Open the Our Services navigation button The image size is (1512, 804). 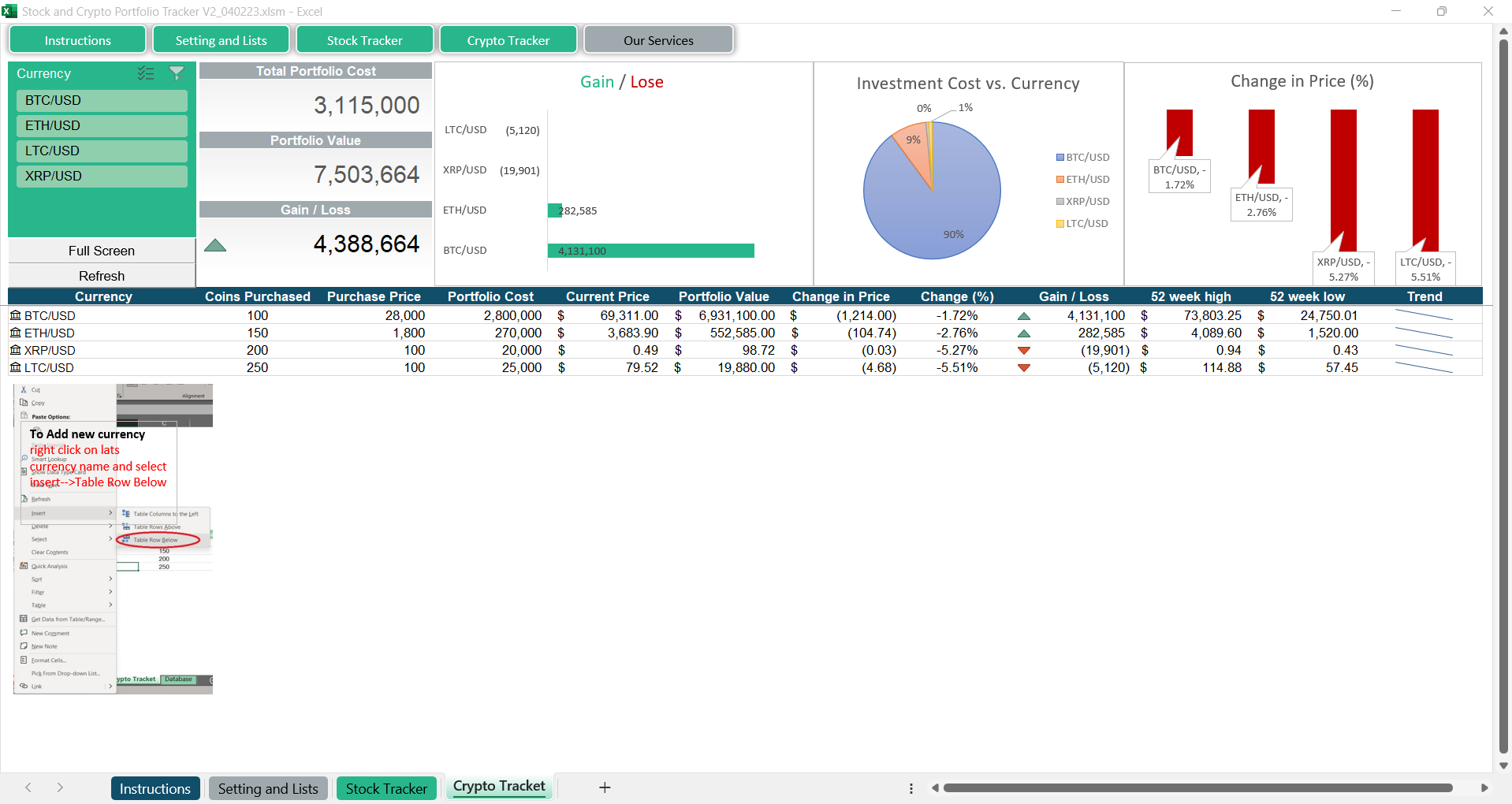coord(658,40)
